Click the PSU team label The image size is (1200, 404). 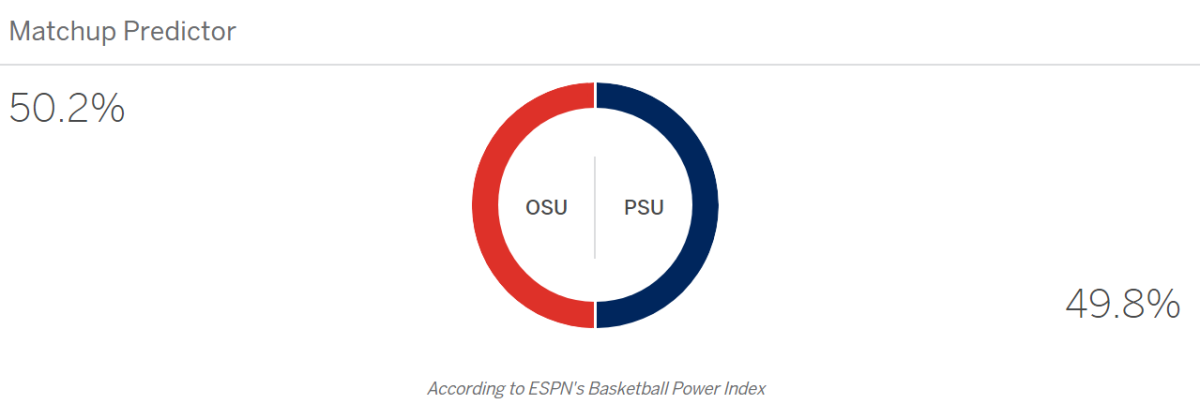[644, 208]
